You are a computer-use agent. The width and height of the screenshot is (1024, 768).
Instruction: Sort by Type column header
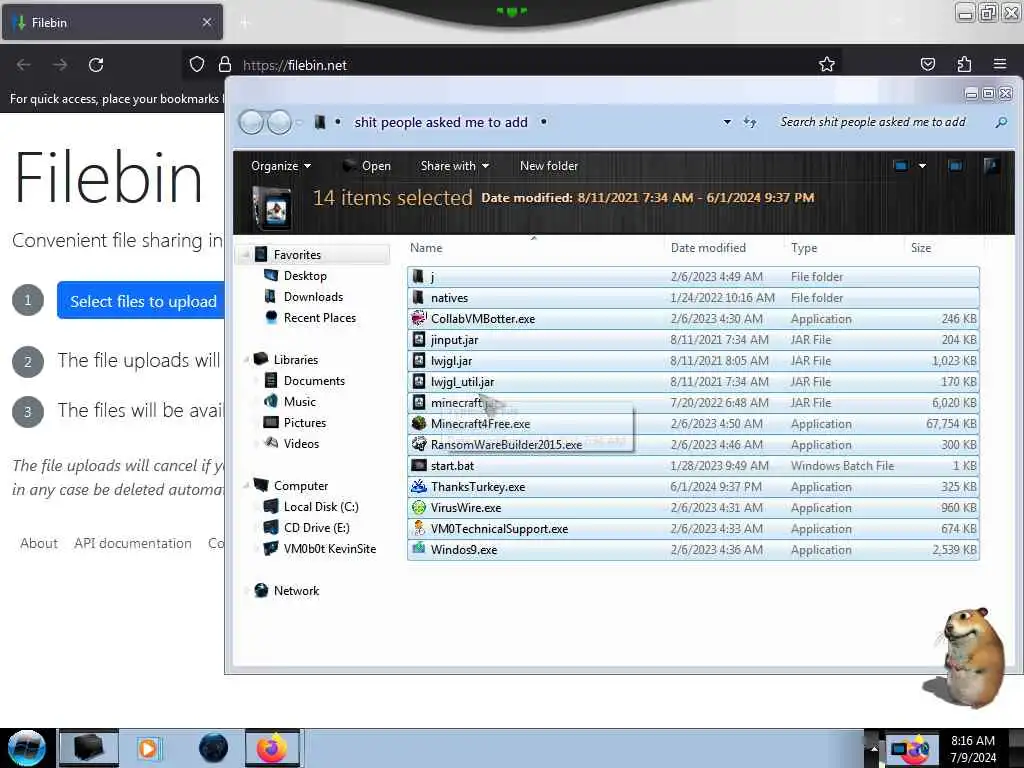804,248
